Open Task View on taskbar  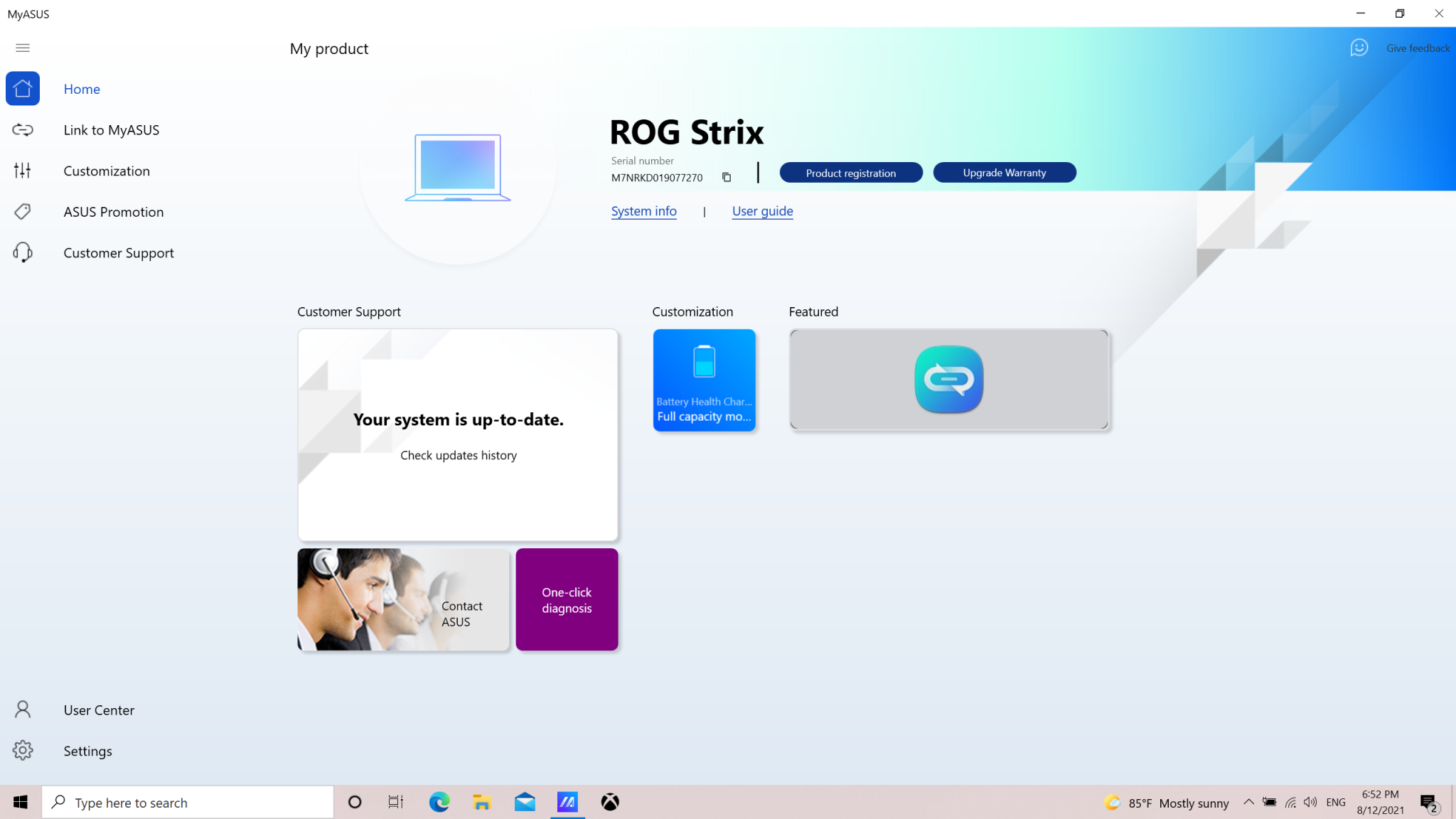(396, 802)
